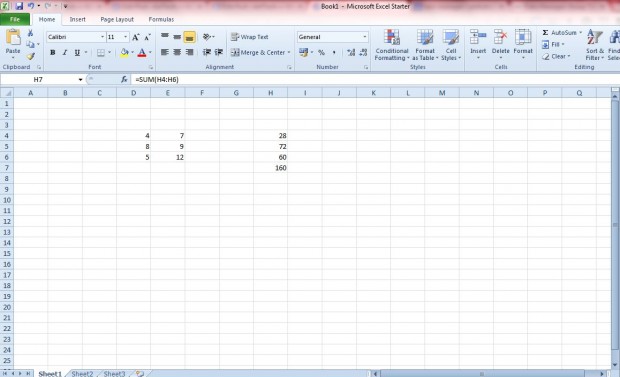The height and width of the screenshot is (377, 620).
Task: Click the Percent Style icon
Action: click(321, 53)
